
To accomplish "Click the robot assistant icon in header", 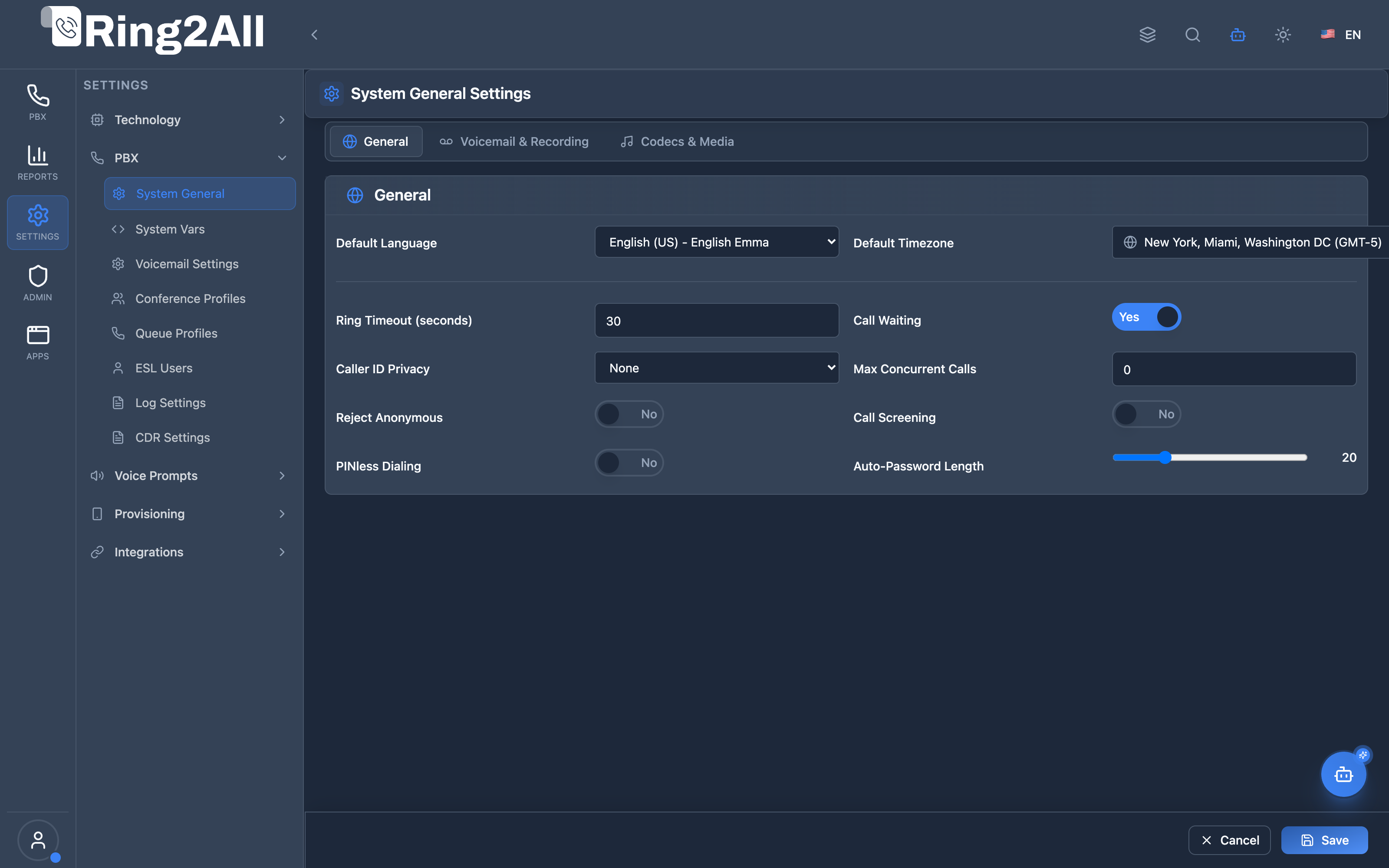I will pos(1238,34).
